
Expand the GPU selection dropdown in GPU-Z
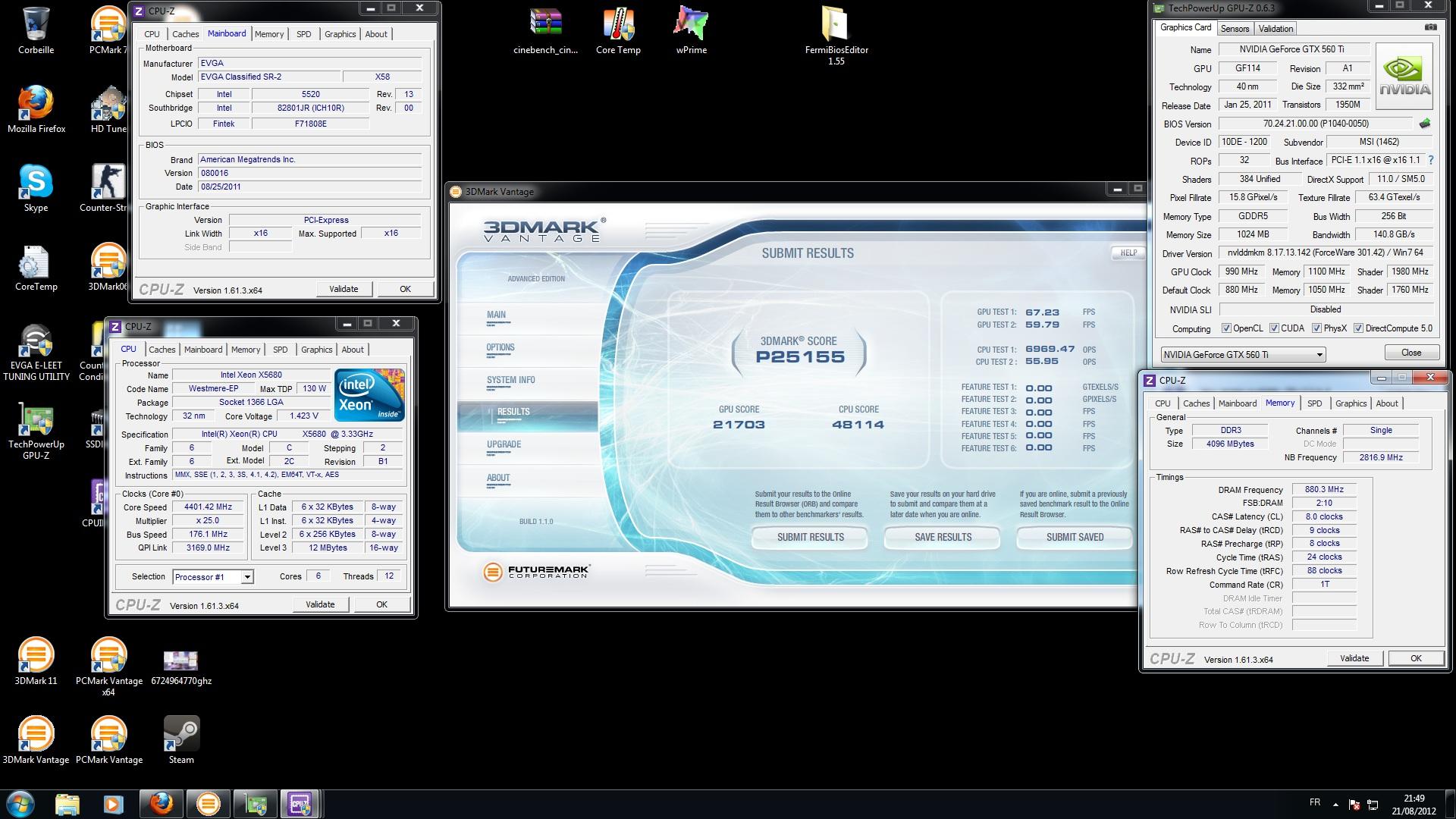tap(1319, 355)
